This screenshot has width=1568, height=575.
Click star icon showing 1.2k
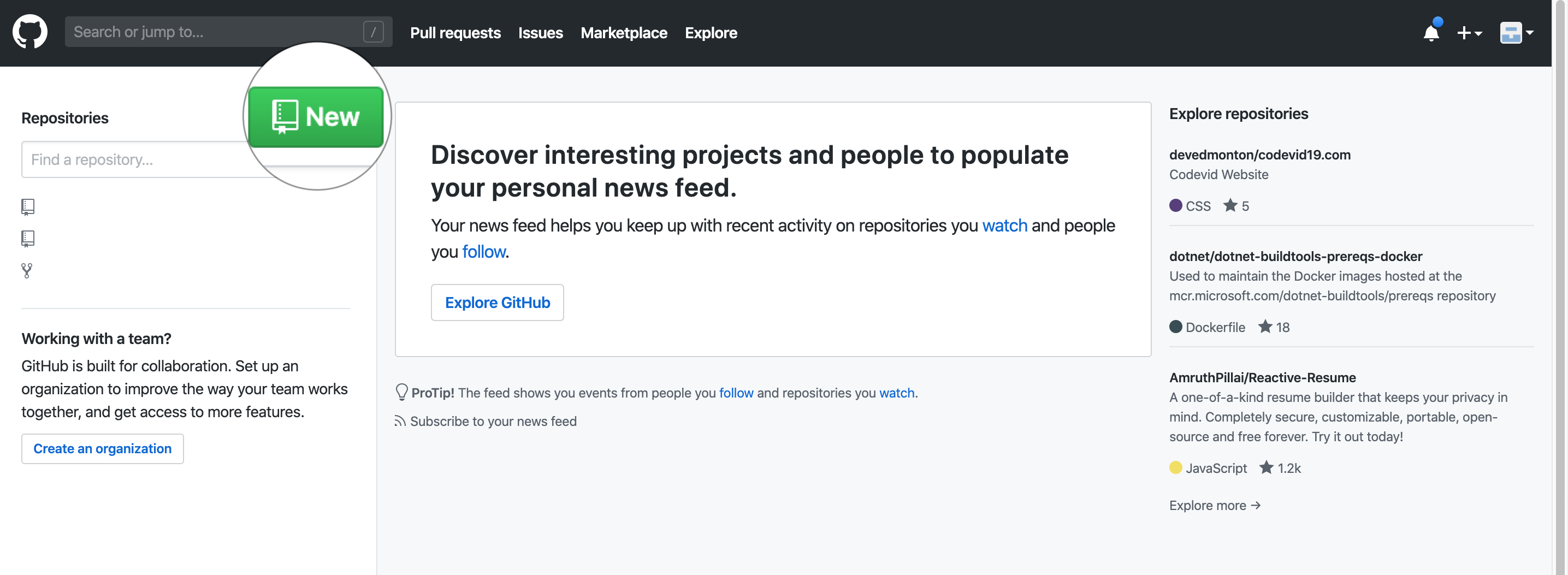click(x=1266, y=467)
